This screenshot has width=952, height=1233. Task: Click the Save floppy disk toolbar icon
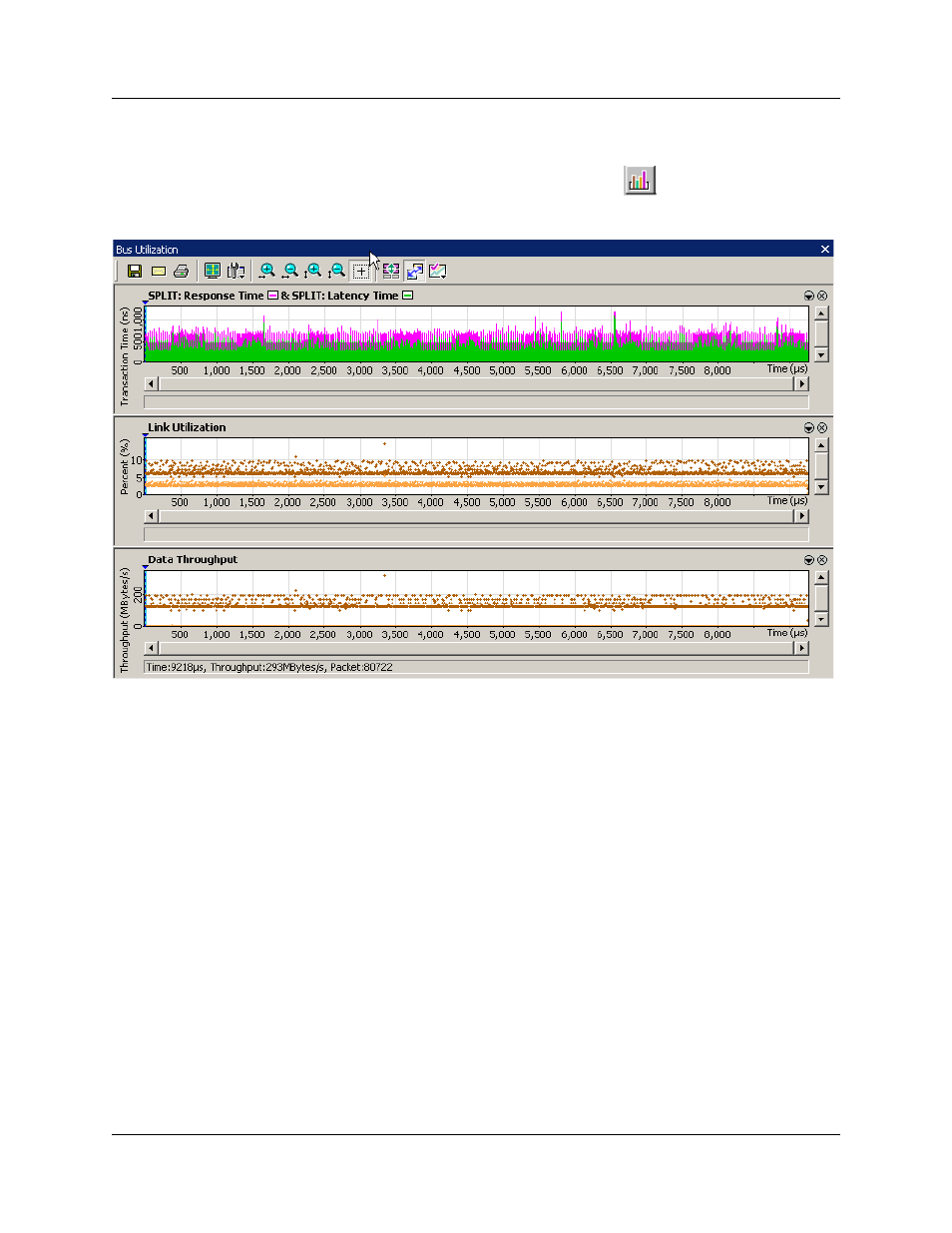[135, 271]
